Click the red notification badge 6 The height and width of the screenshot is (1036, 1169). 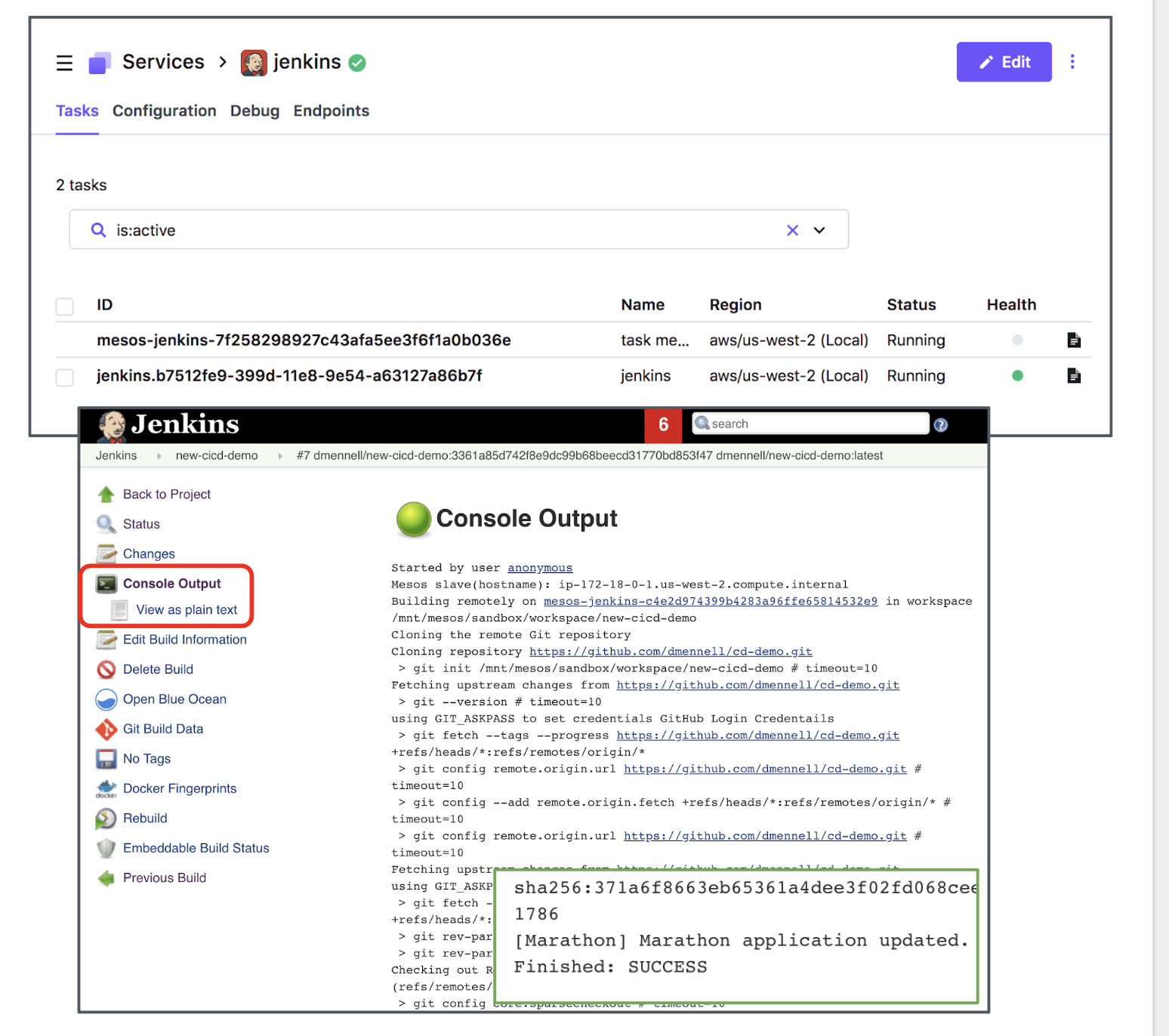(x=663, y=425)
